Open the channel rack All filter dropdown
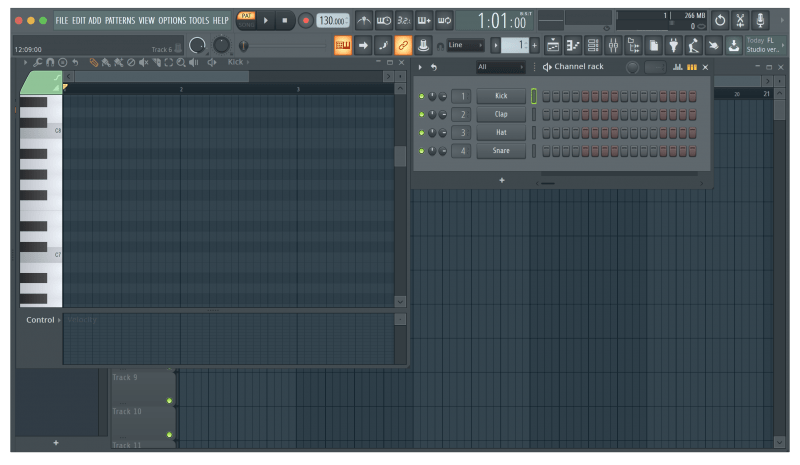This screenshot has height=465, width=800. pos(500,67)
